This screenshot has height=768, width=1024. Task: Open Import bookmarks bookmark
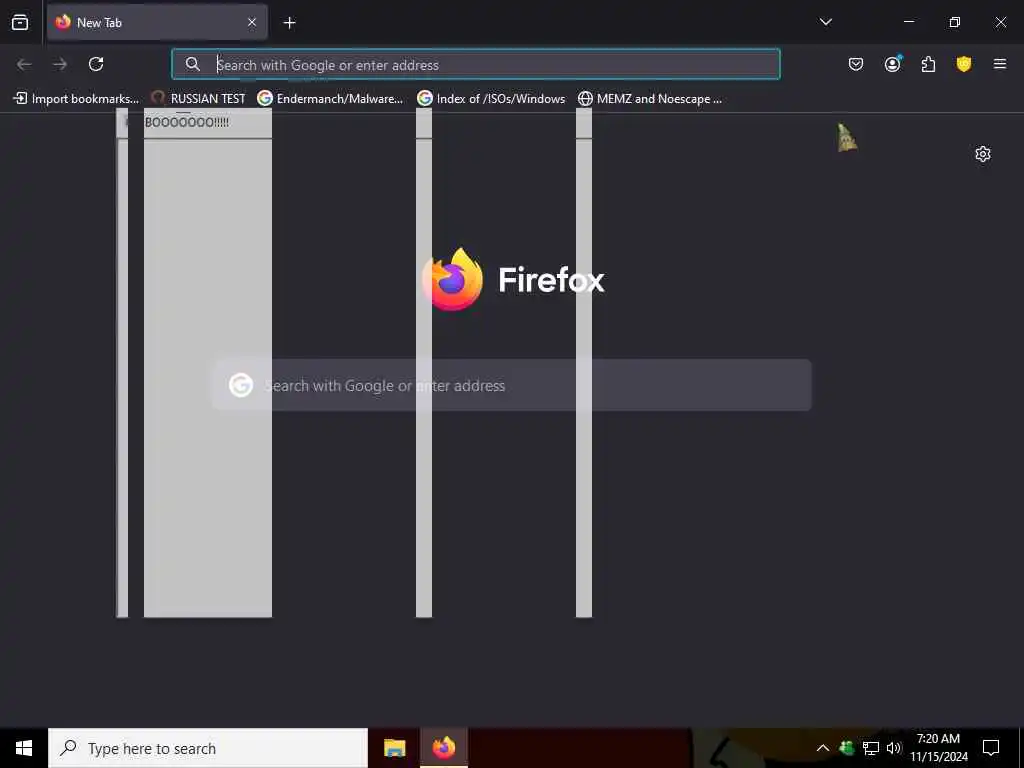76,99
